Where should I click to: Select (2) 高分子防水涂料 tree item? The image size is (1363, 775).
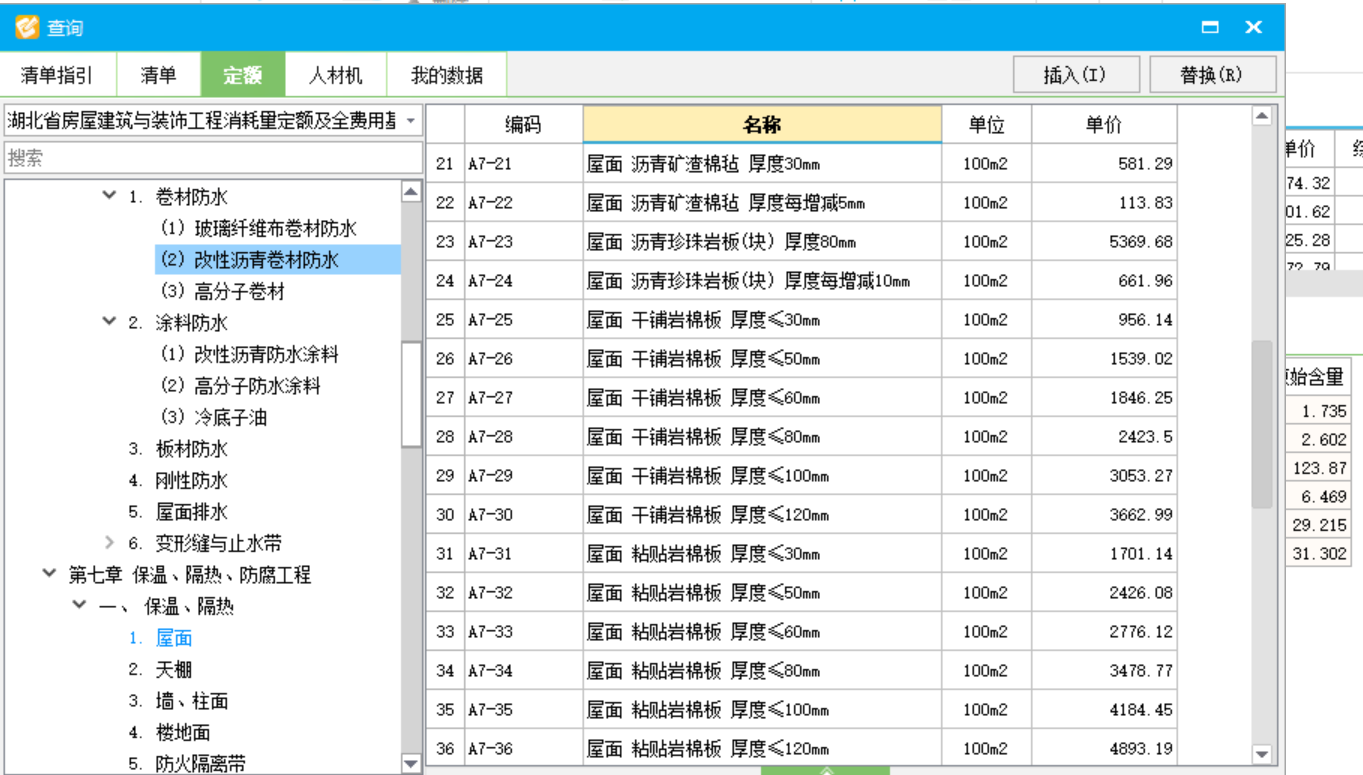tap(240, 385)
